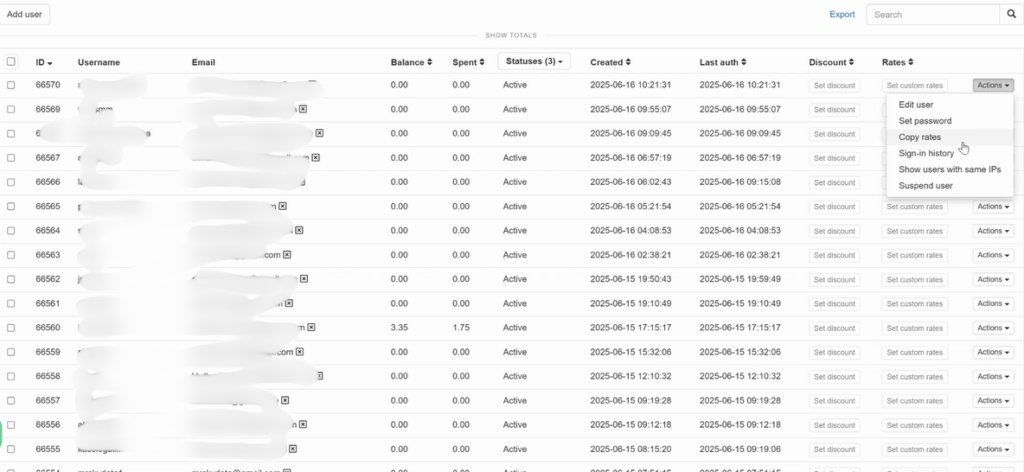Viewport: 1024px width, 472px height.
Task: Sort by Spent column arrows
Action: coord(479,62)
